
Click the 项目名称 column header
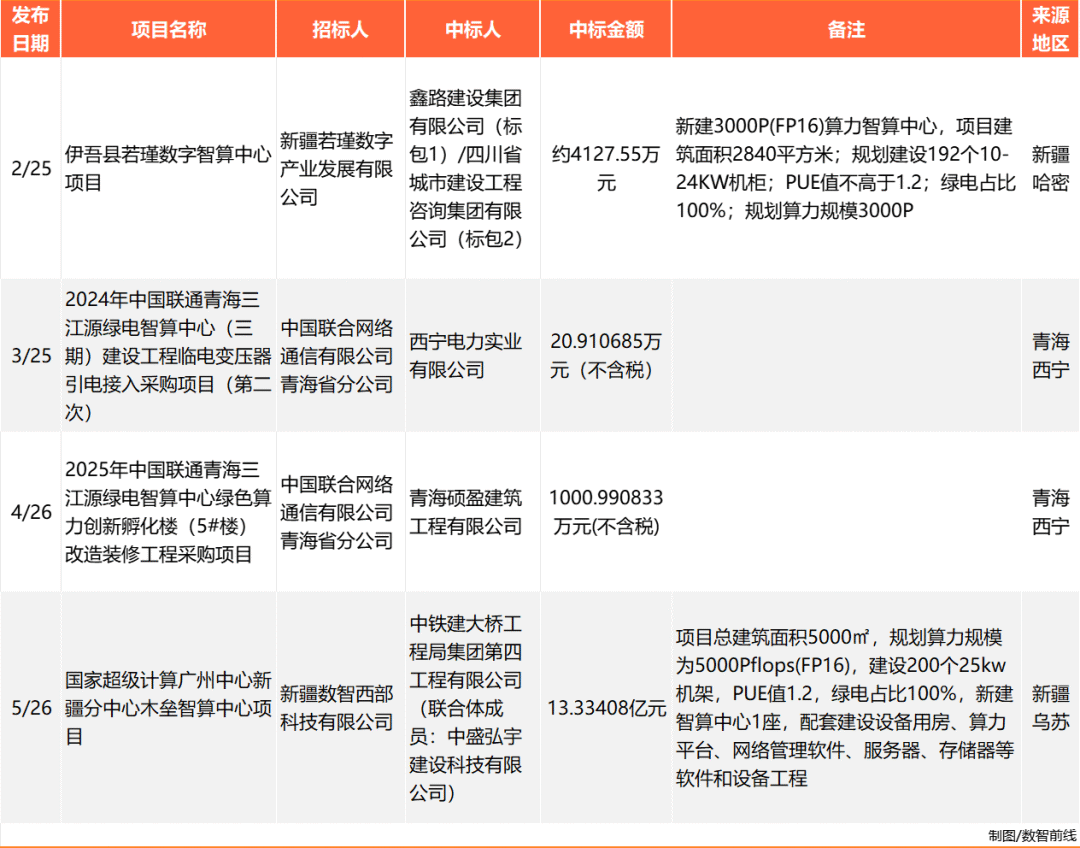point(168,30)
